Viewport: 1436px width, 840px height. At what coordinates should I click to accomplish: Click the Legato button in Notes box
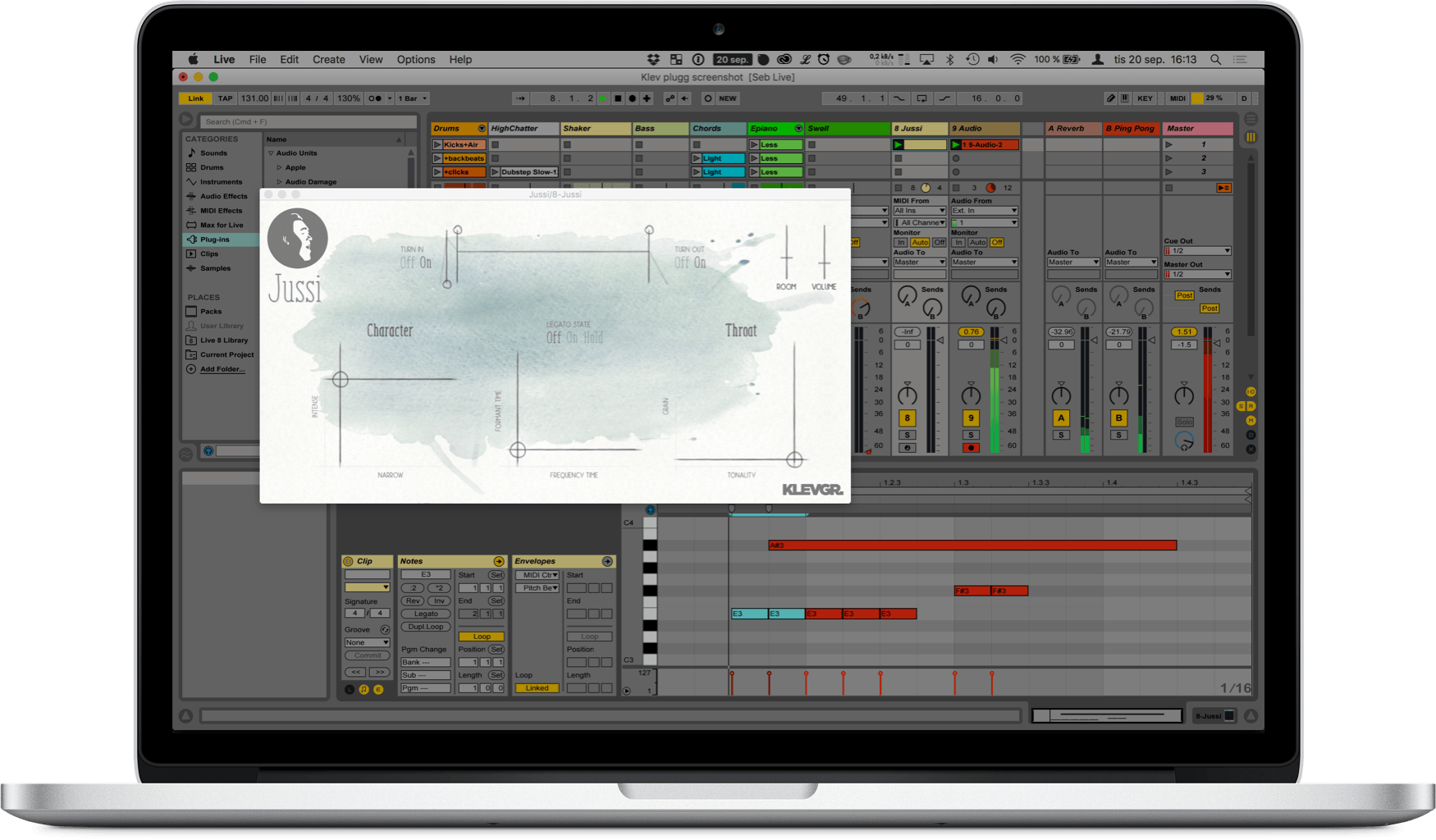coord(426,614)
